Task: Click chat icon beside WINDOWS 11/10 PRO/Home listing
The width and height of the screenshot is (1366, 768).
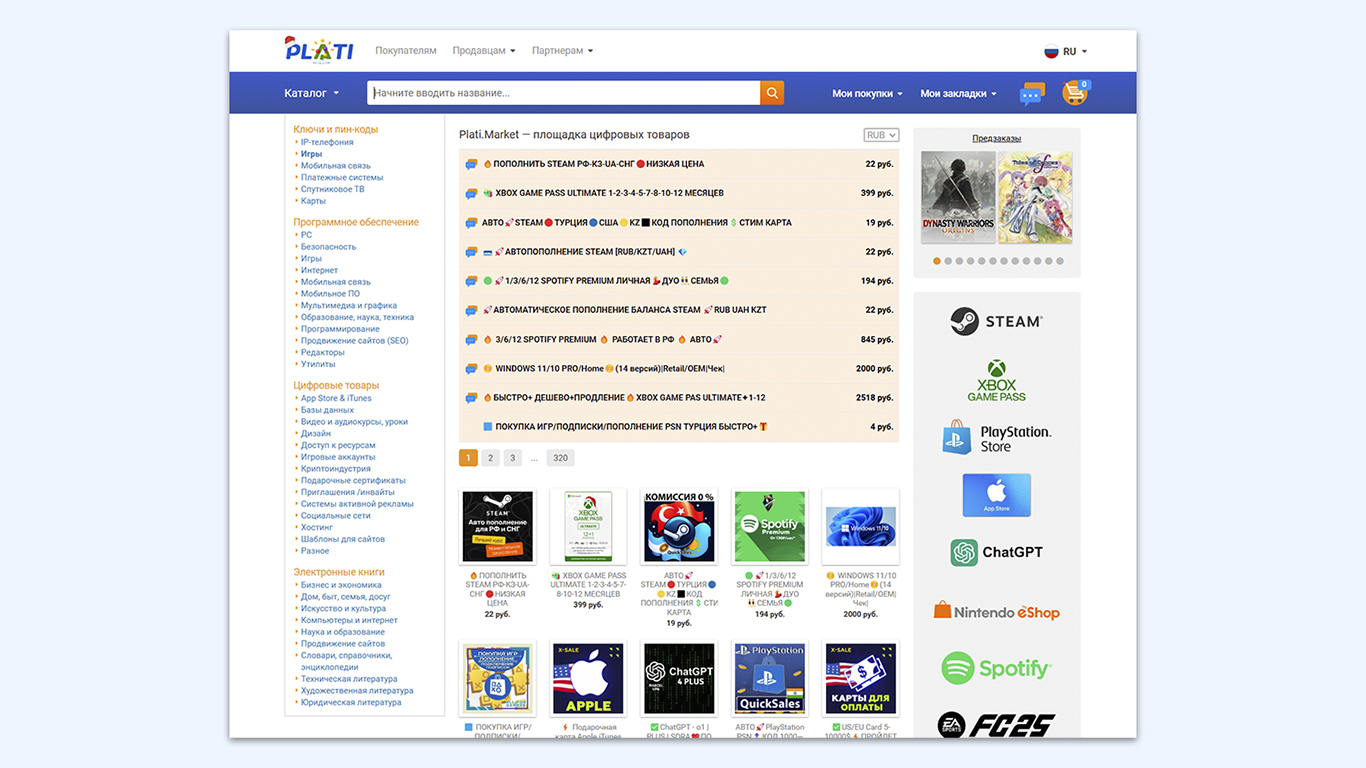Action: tap(471, 369)
